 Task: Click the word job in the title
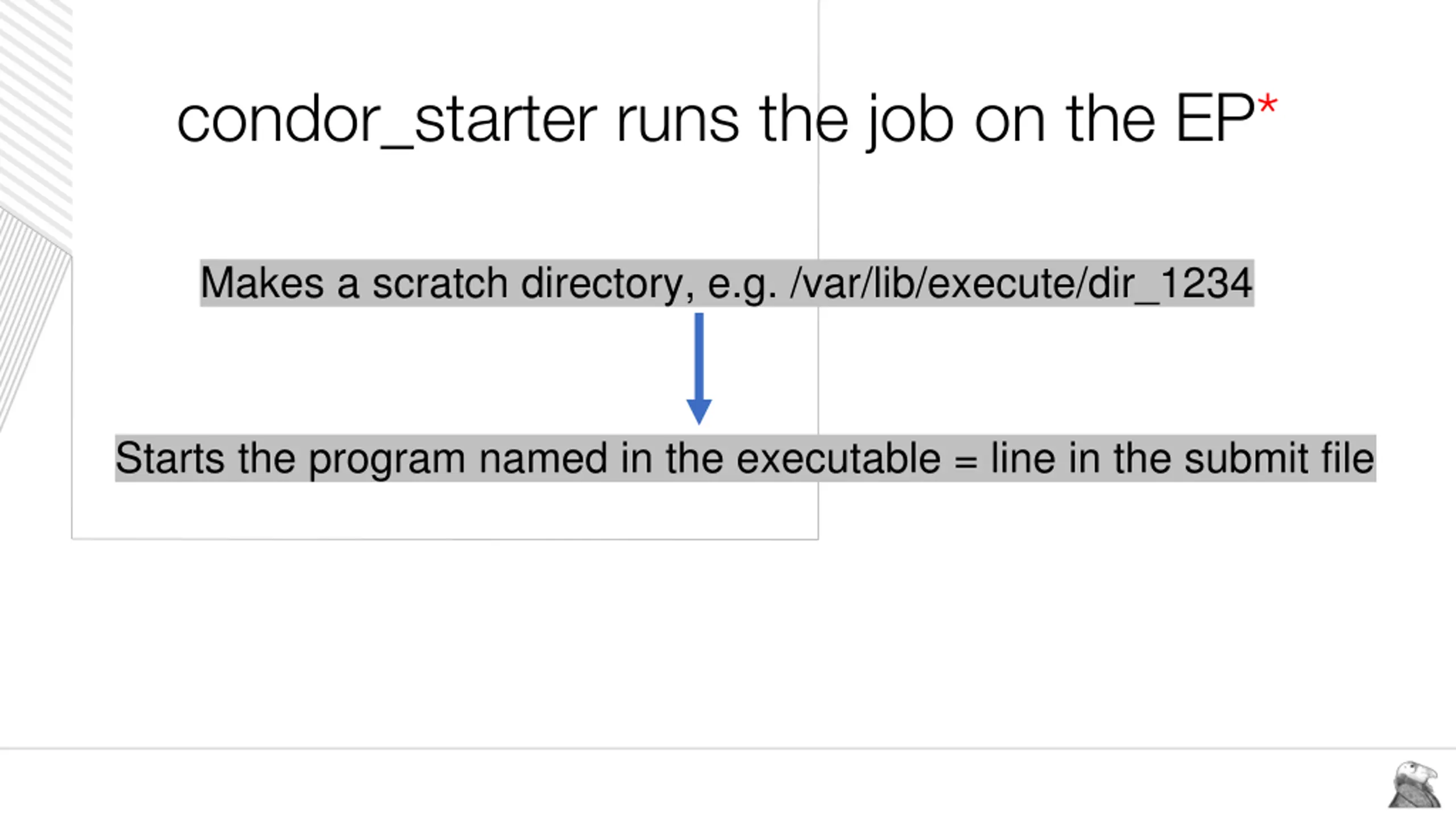910,121
